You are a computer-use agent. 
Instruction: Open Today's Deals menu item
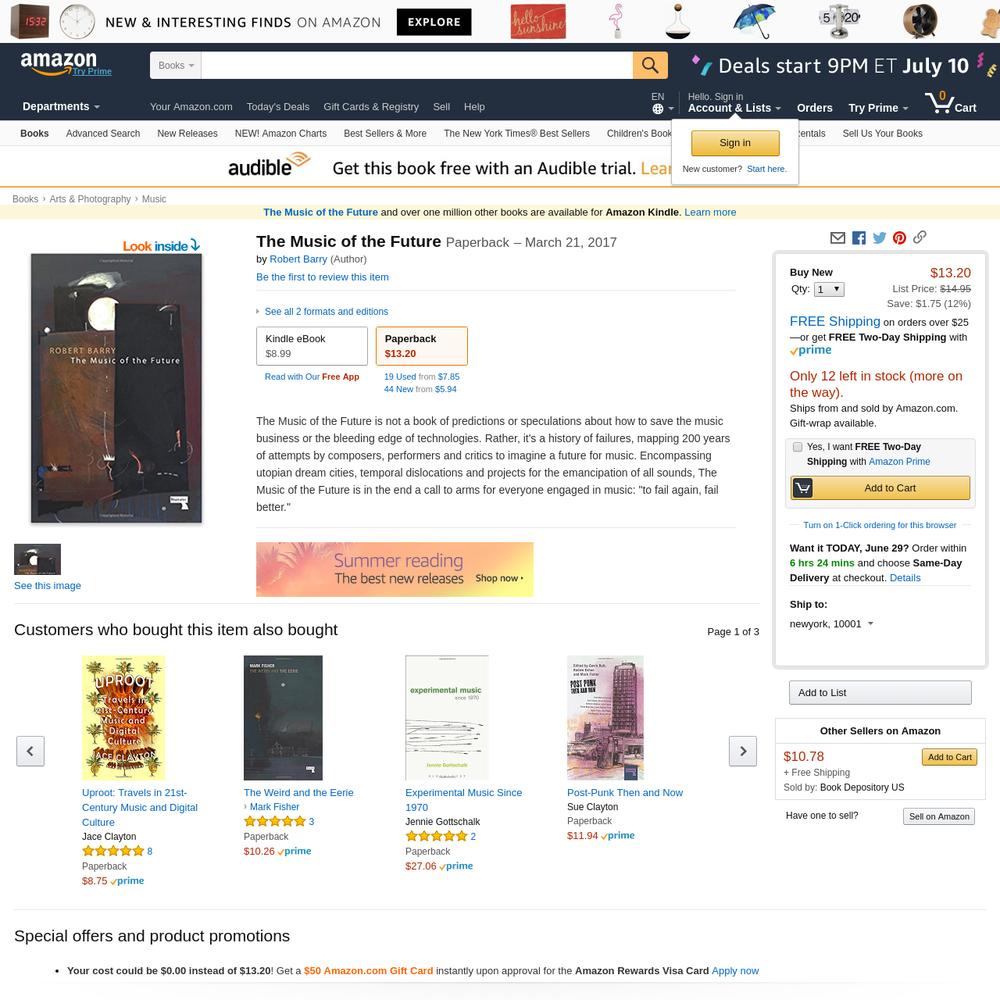[277, 107]
